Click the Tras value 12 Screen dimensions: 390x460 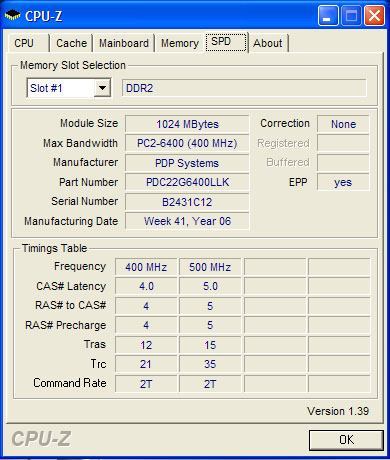click(146, 345)
